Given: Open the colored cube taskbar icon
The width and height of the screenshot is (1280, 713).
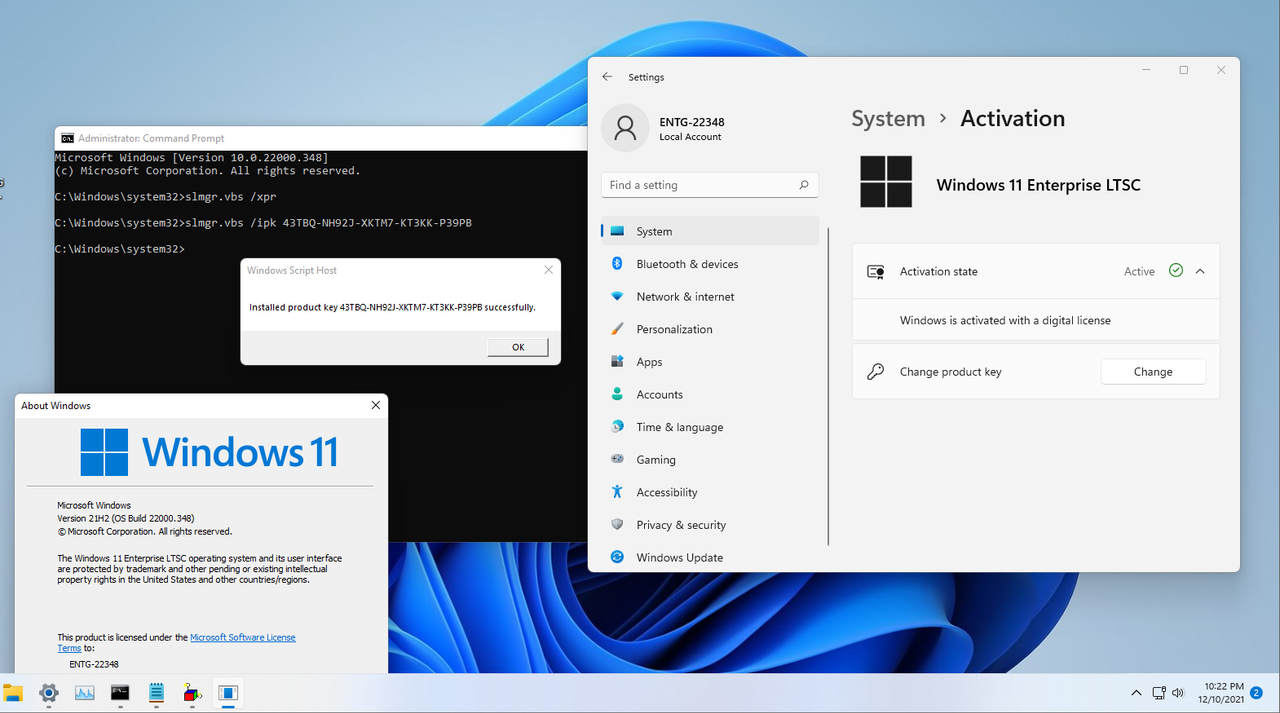Looking at the screenshot, I should click(192, 692).
